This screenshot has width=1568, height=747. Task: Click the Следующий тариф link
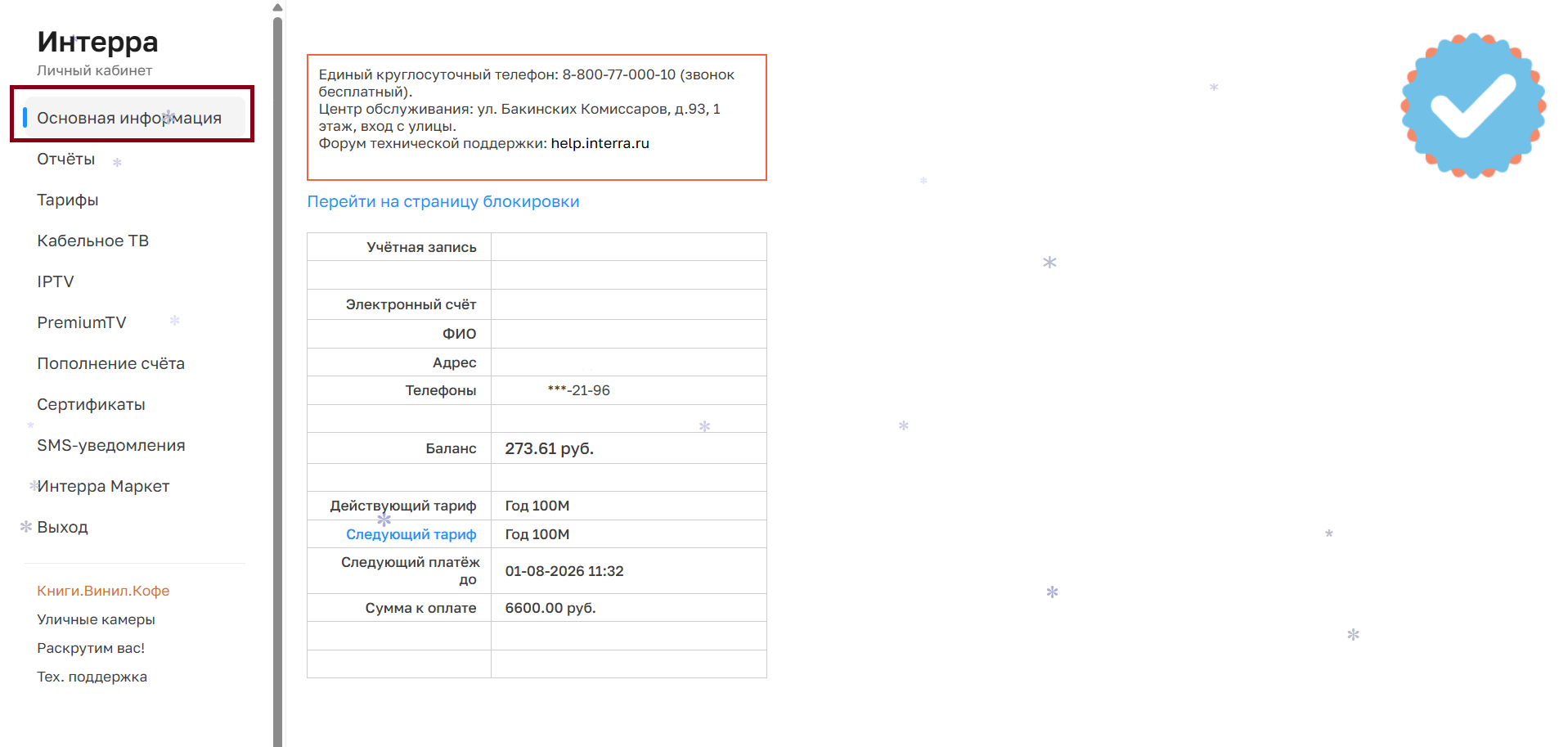tap(411, 534)
